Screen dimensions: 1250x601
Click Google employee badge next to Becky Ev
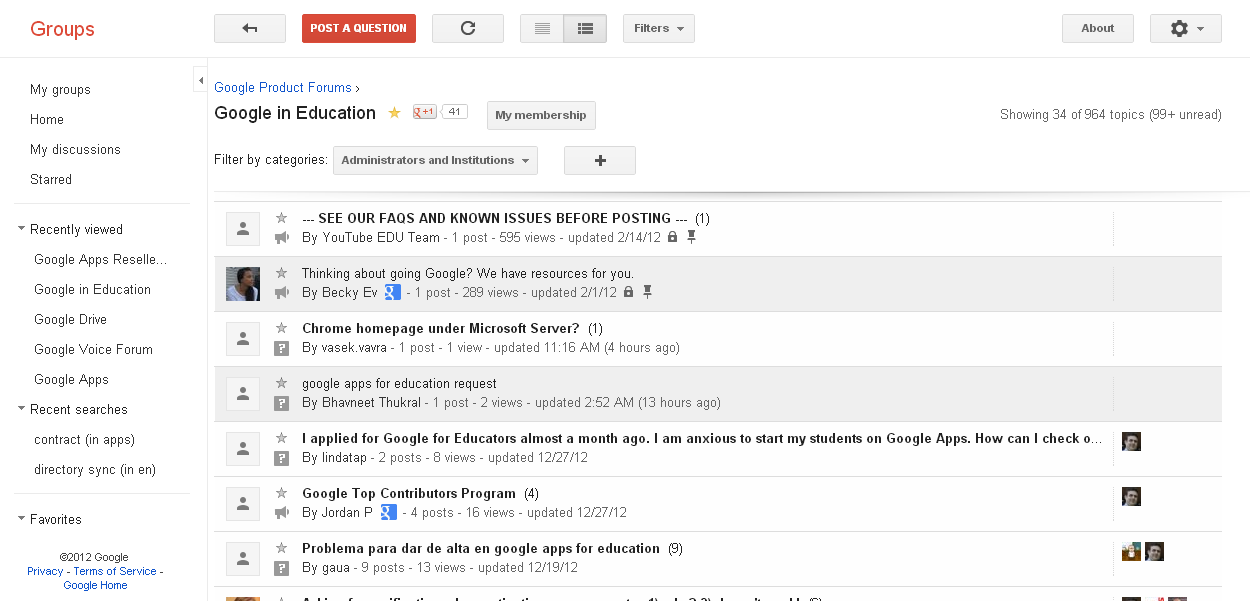click(393, 292)
